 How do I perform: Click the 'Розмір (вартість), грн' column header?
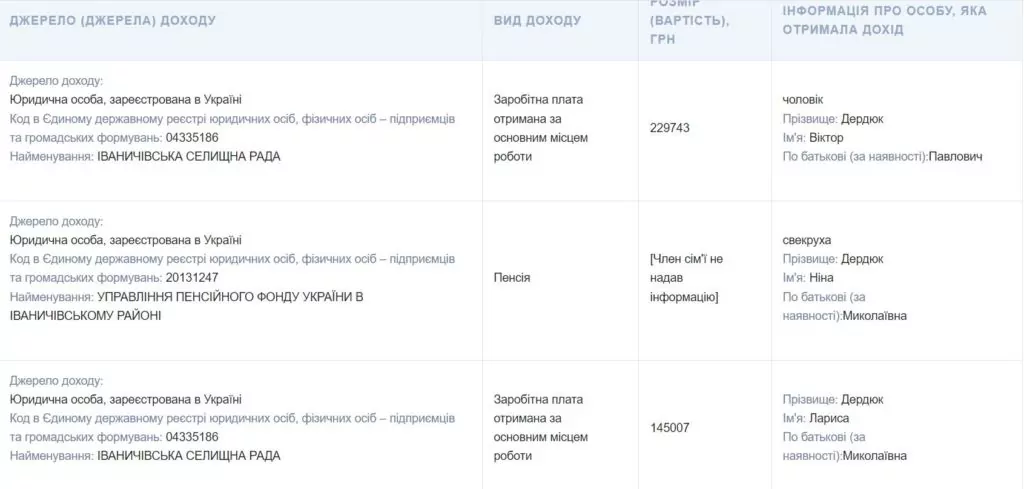689,20
